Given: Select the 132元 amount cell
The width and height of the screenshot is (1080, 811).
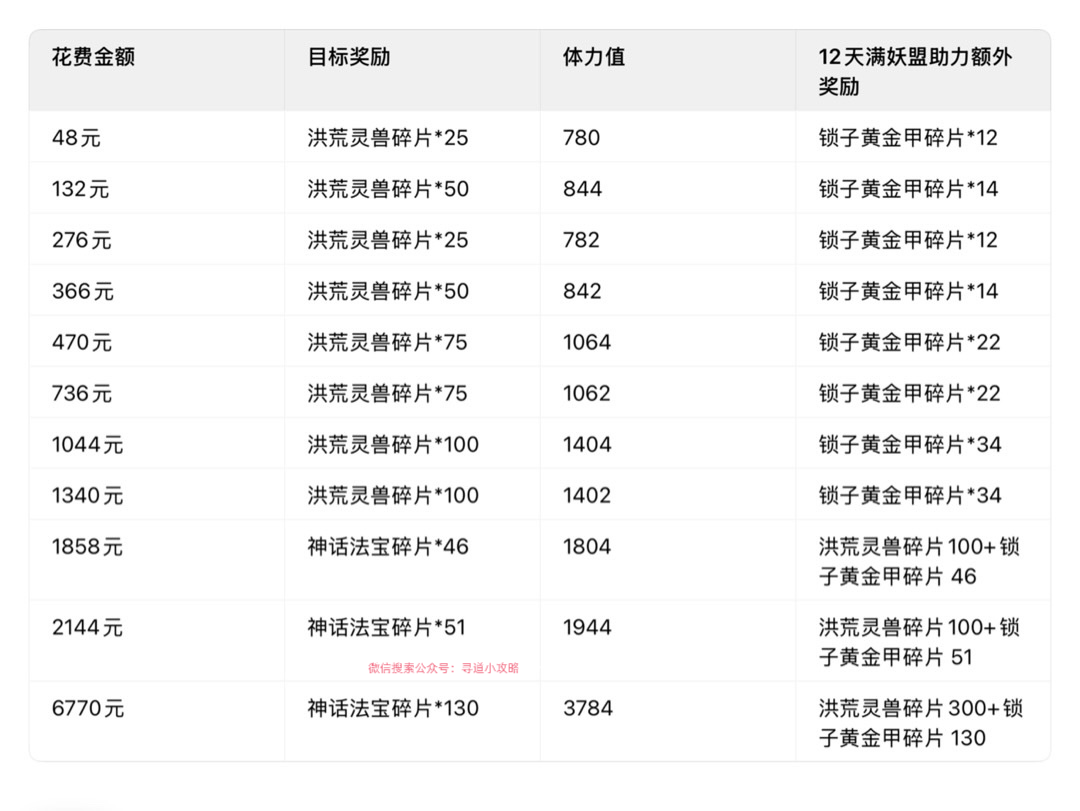Looking at the screenshot, I should point(81,189).
